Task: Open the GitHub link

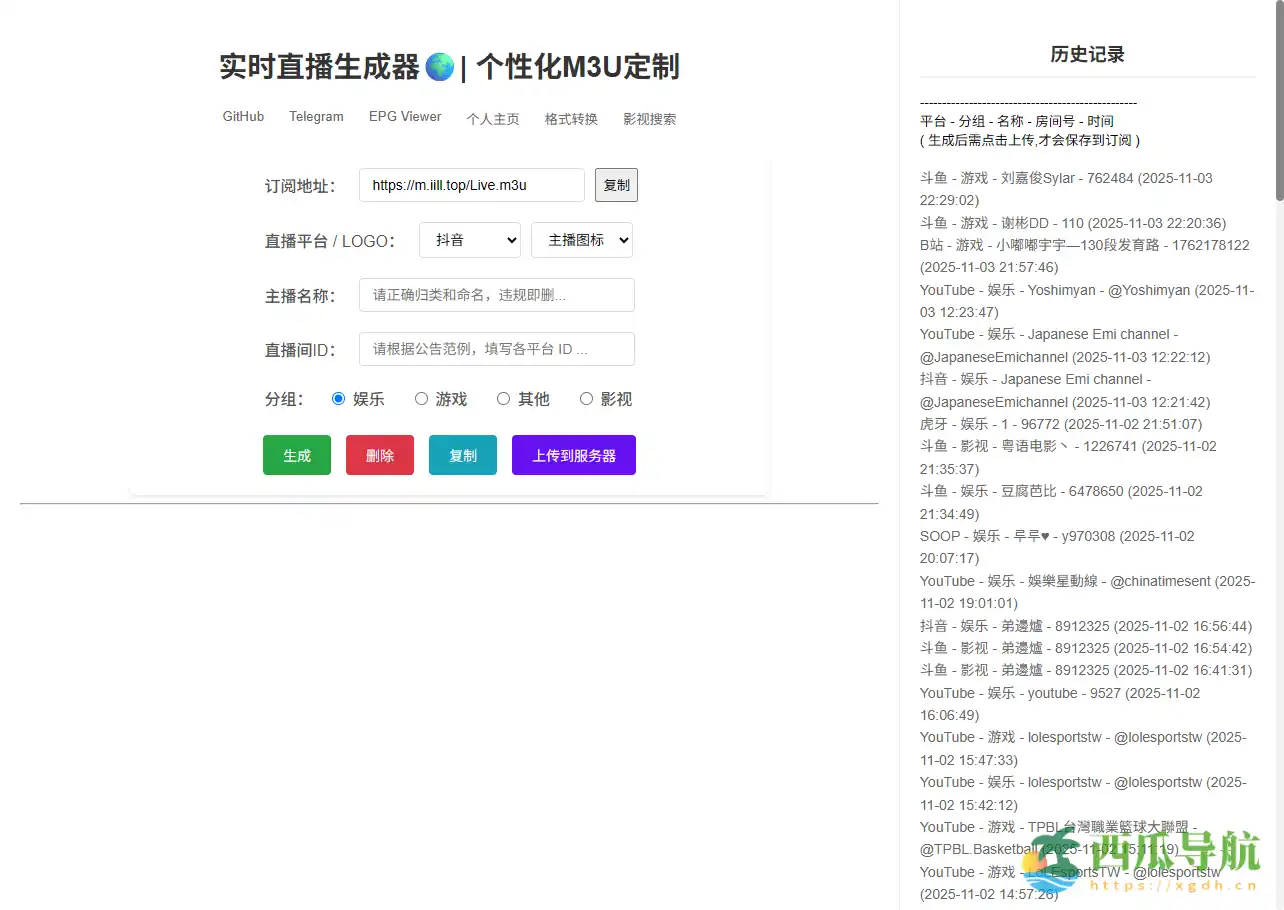Action: pos(242,116)
